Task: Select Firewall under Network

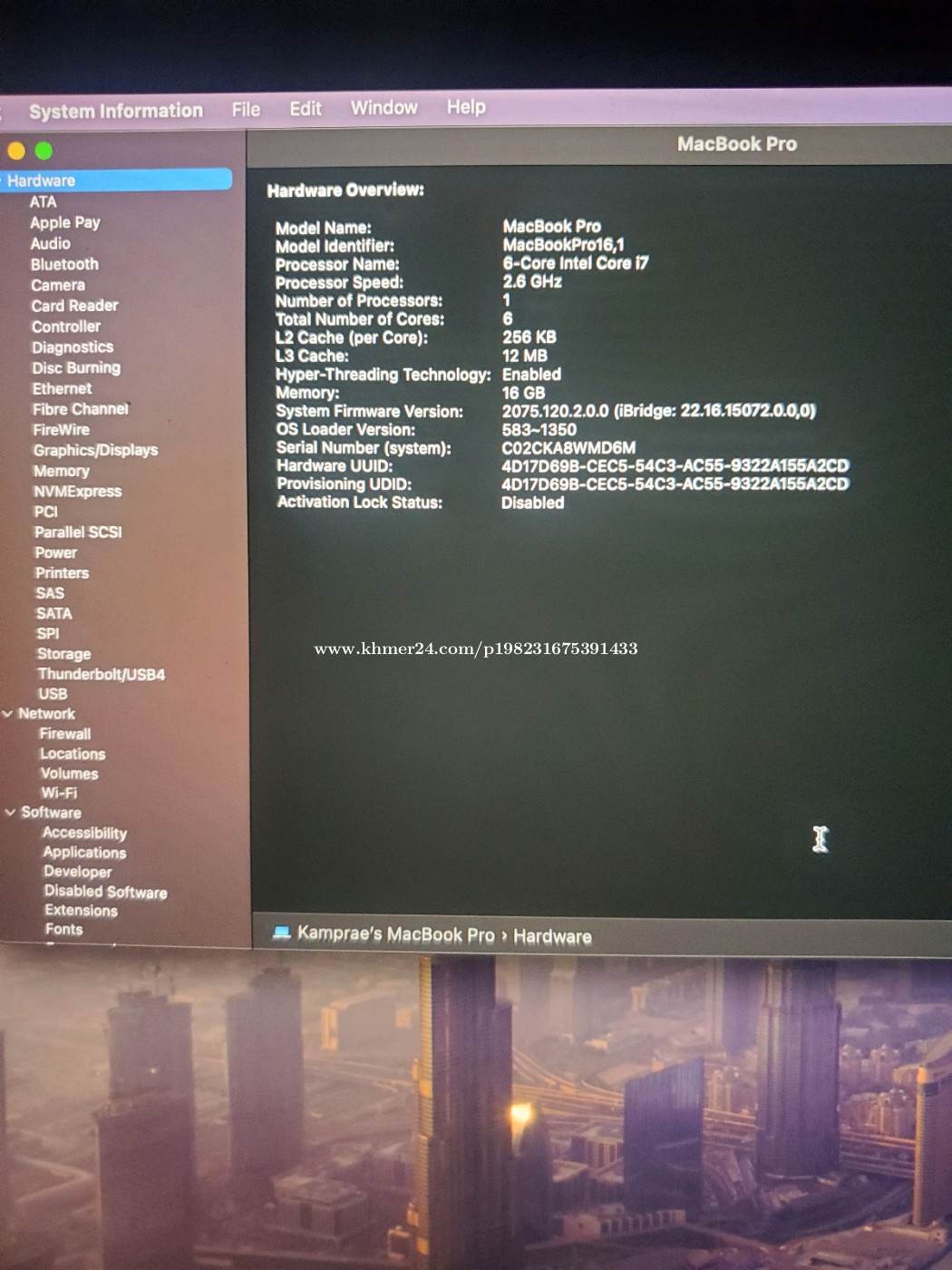Action: click(64, 734)
